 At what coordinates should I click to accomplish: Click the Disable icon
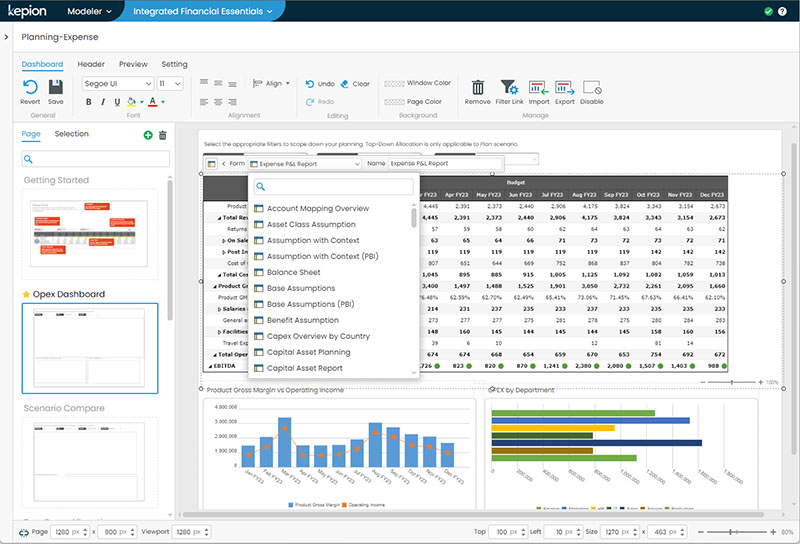(x=592, y=88)
